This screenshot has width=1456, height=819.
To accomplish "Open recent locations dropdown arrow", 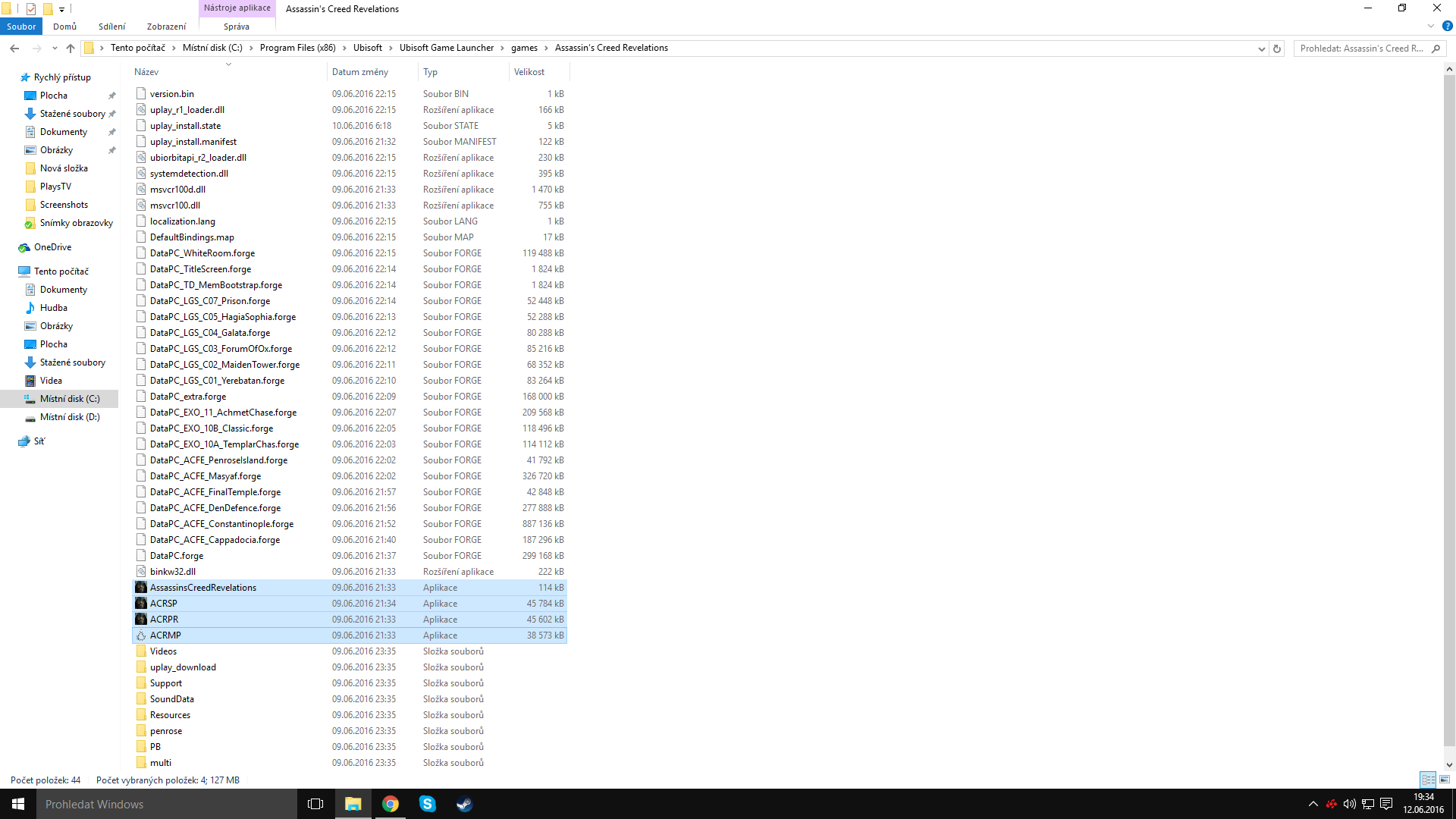I will (x=55, y=49).
